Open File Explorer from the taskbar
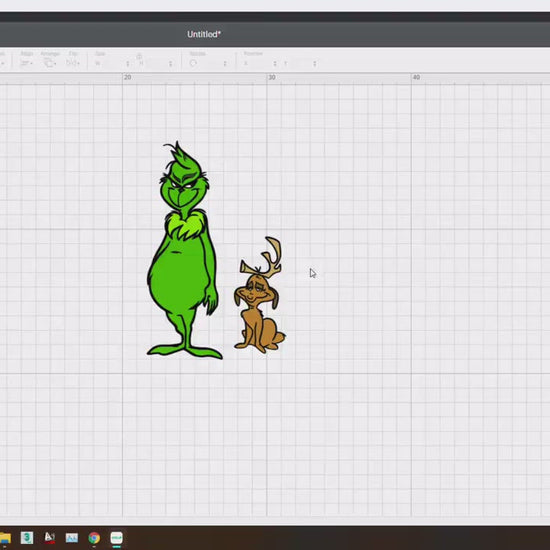Screen dimensions: 550x550 click(5, 538)
